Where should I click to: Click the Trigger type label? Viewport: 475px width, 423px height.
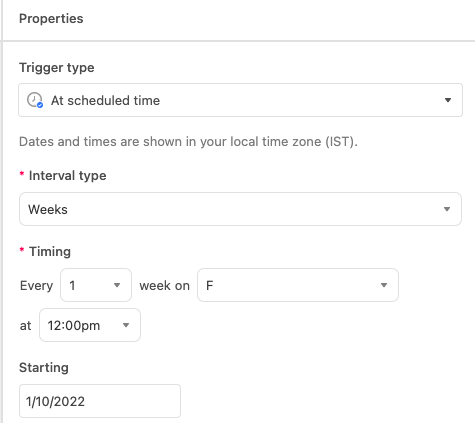57,68
